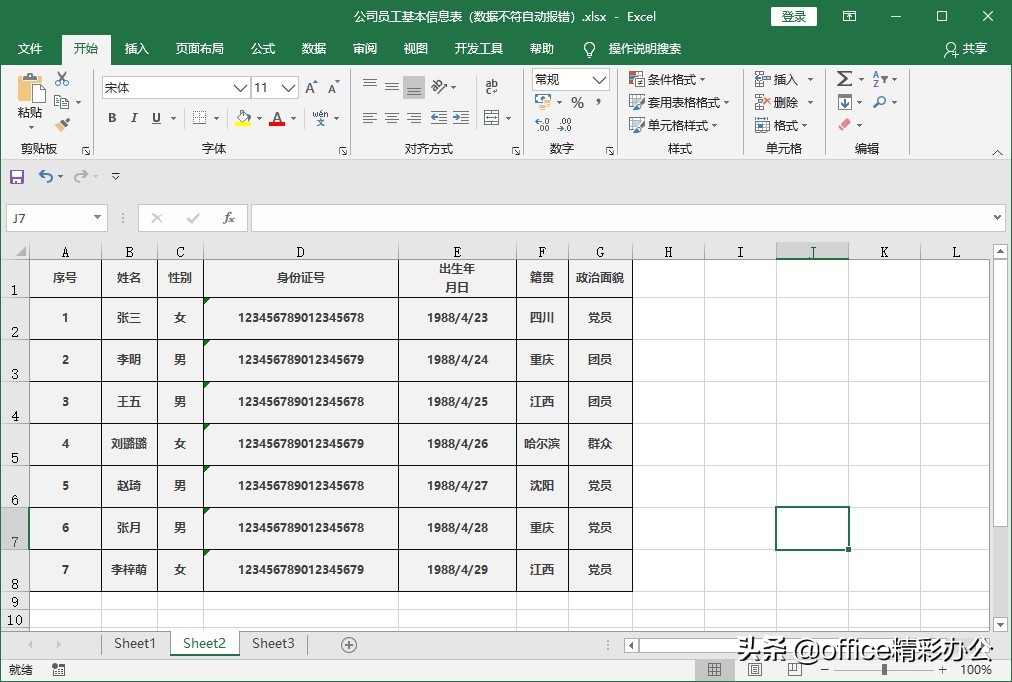Toggle italic formatting
Viewport: 1012px width, 682px height.
[x=134, y=118]
